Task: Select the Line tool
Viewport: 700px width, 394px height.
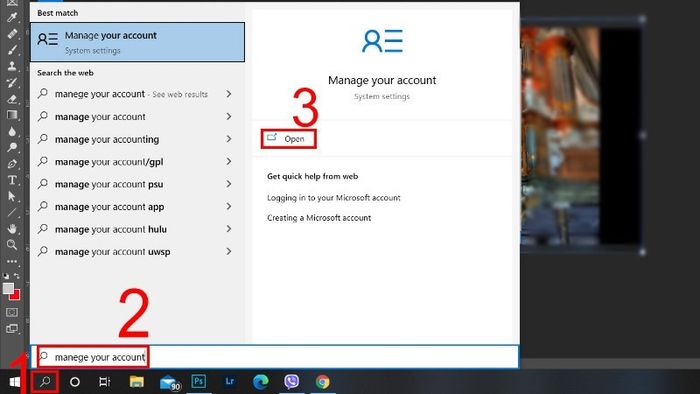Action: click(12, 212)
